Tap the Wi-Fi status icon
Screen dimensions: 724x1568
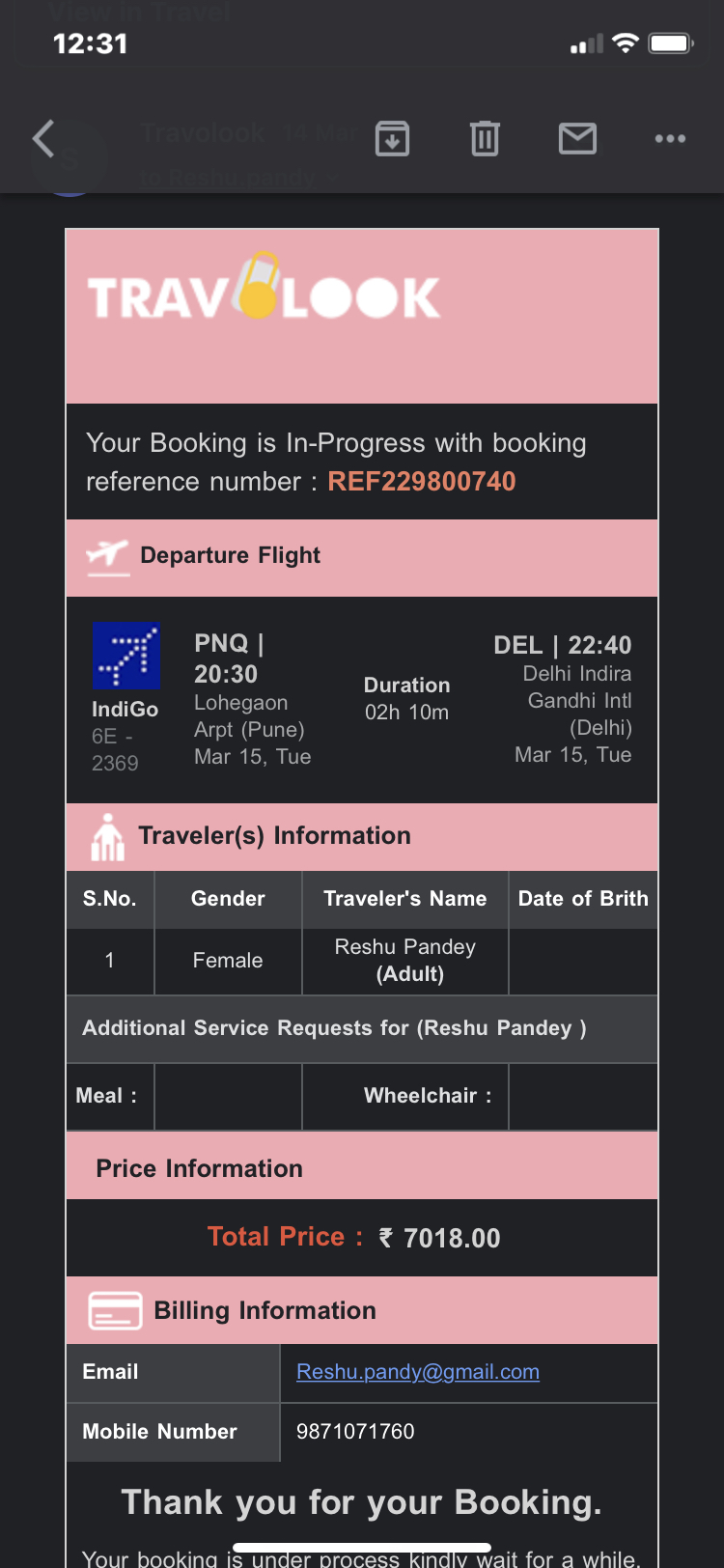tap(626, 43)
